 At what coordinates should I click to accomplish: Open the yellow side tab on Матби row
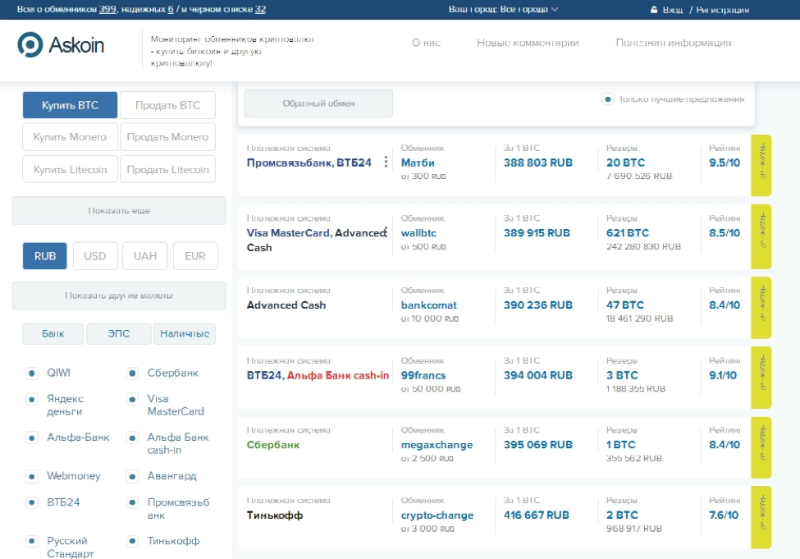761,165
